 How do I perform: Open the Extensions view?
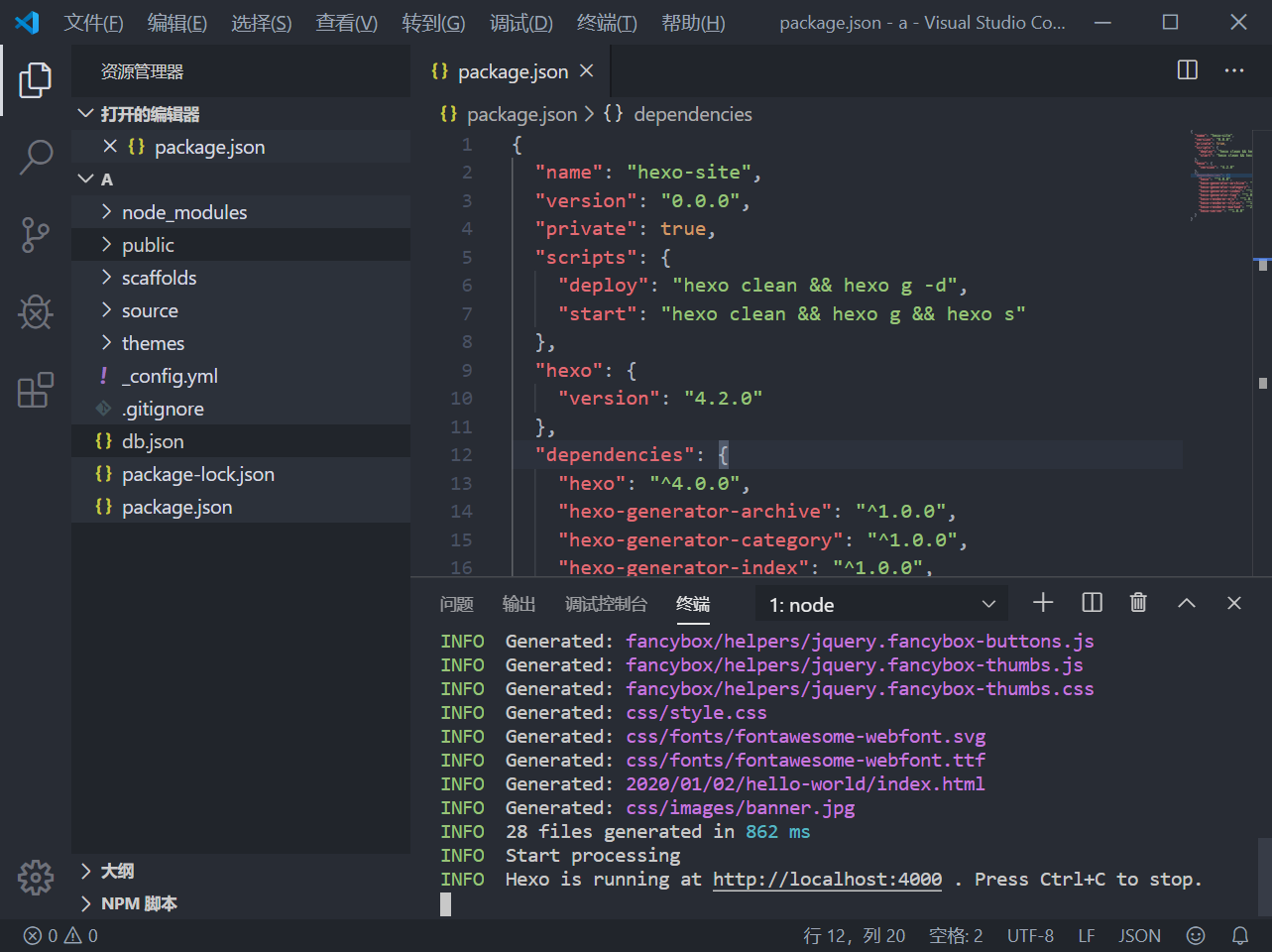click(36, 391)
